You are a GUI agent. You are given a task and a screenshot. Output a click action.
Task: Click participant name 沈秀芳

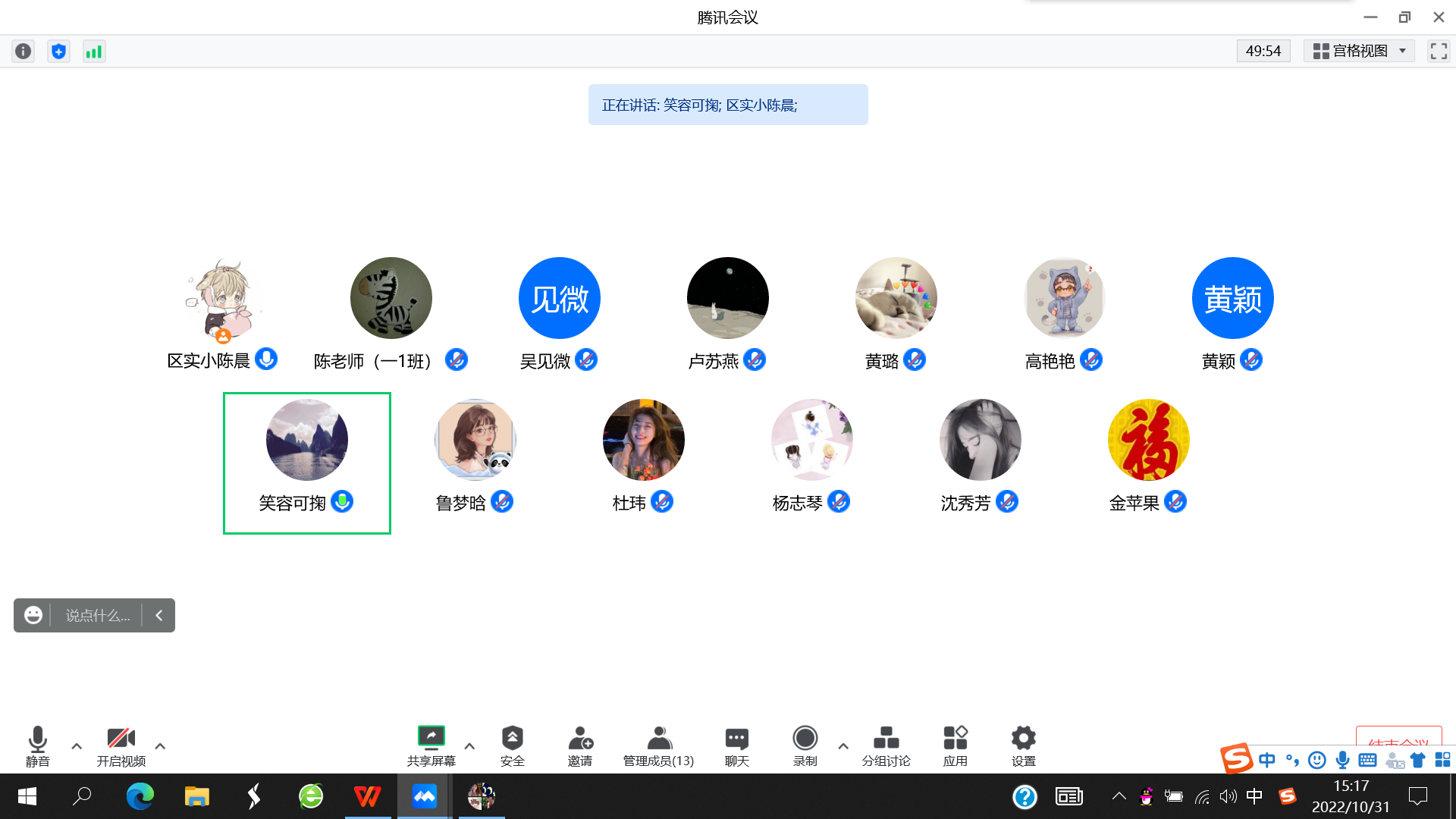click(965, 503)
